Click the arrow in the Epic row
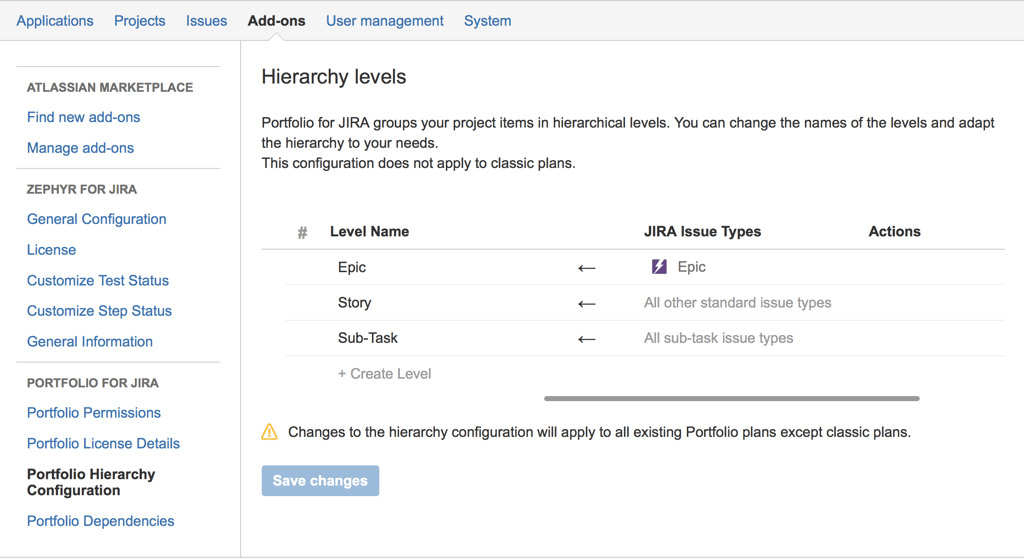Viewport: 1024px width, 559px height. point(586,268)
